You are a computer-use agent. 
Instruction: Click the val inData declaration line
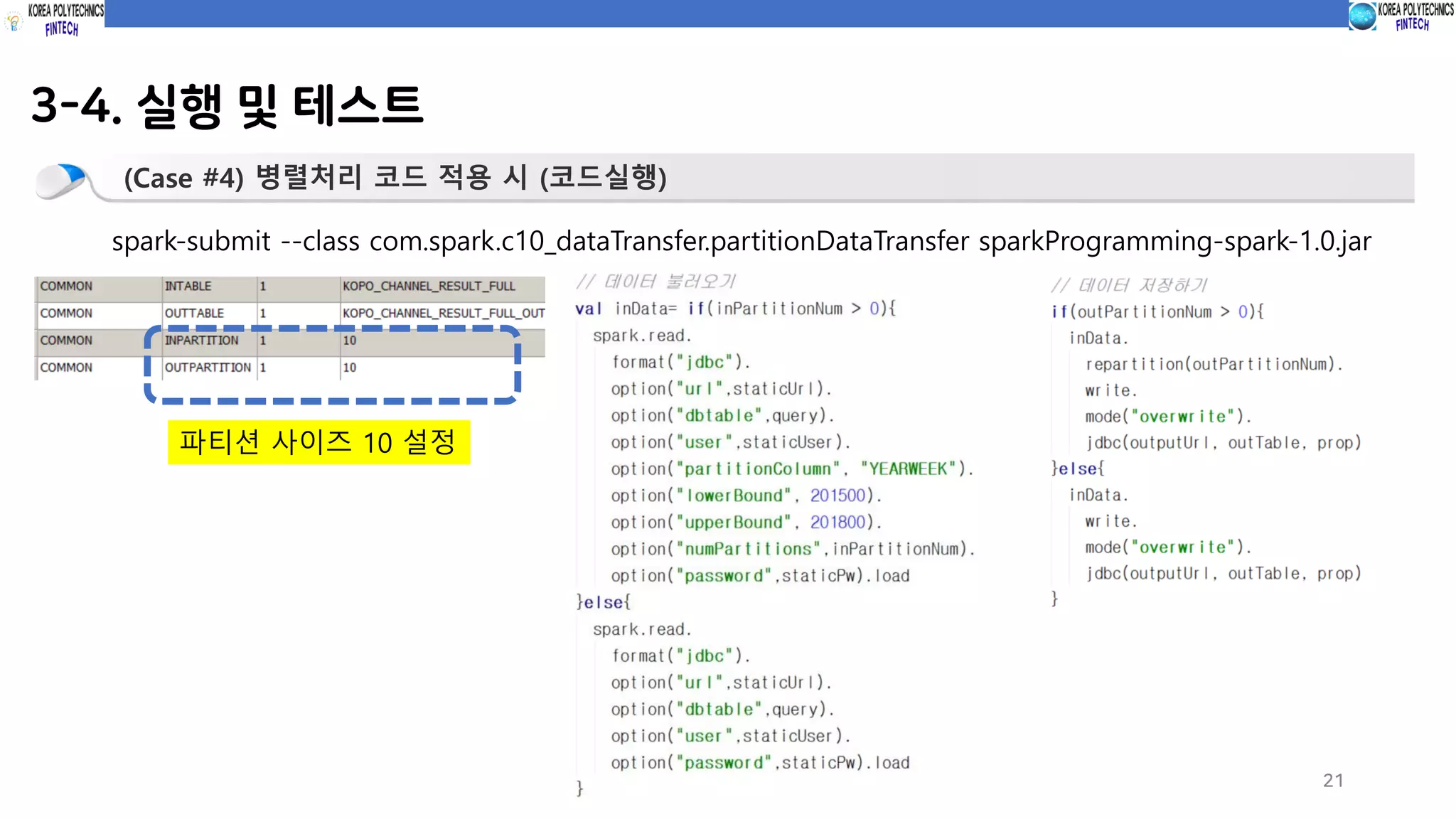point(735,309)
